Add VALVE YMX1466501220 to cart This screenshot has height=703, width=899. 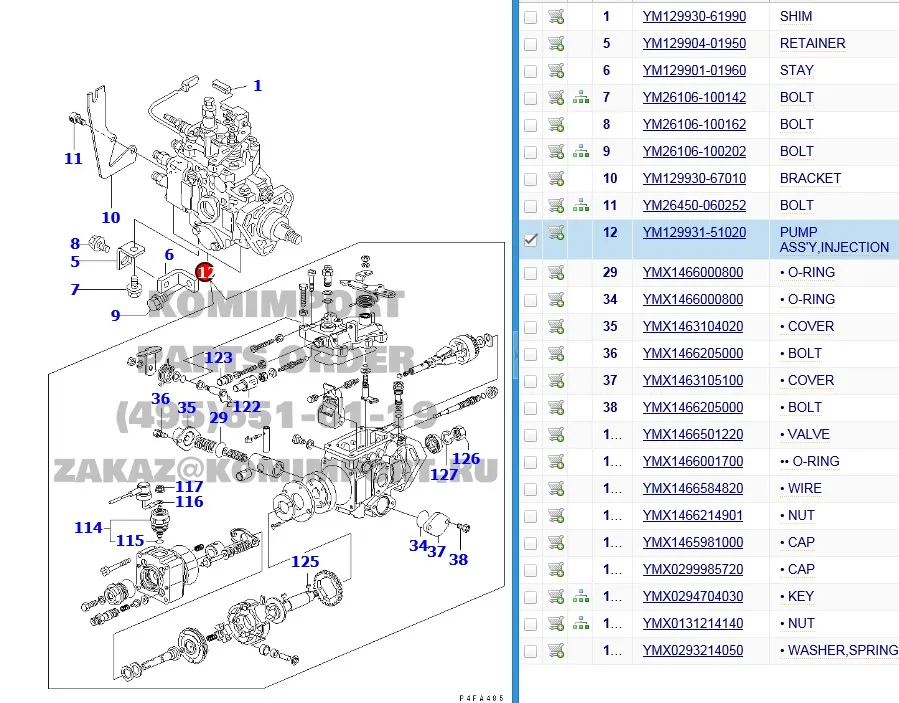coord(557,434)
